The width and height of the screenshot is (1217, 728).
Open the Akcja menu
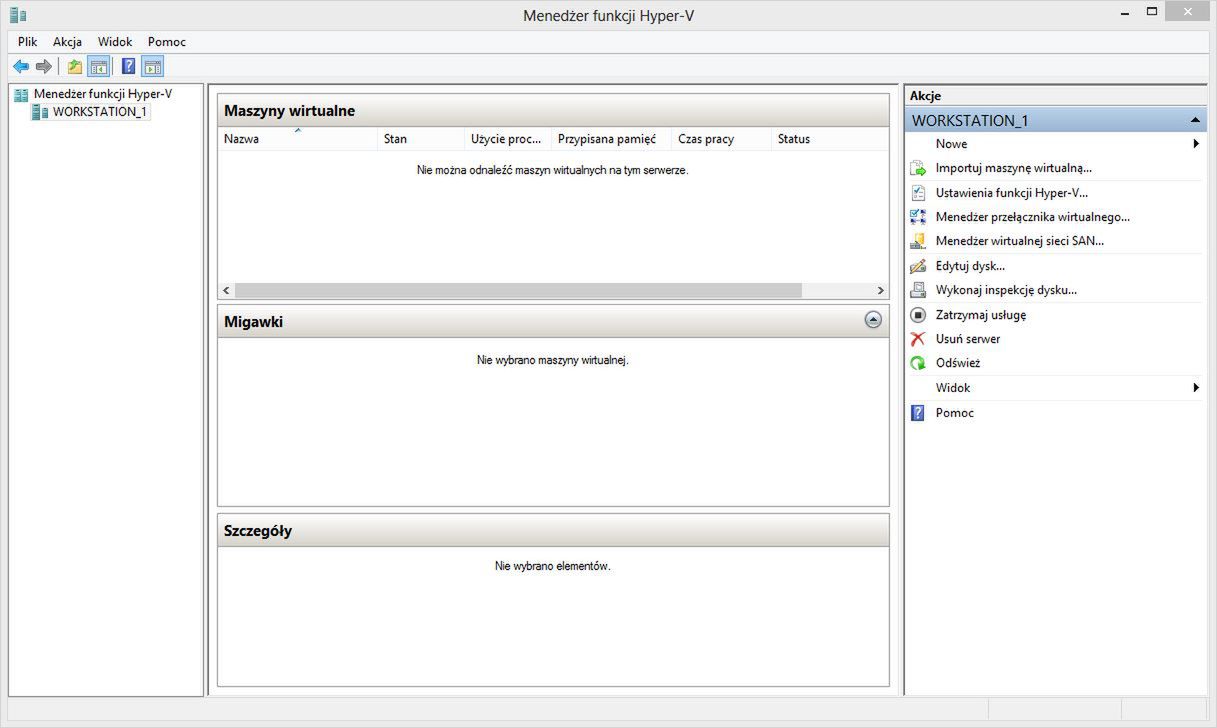(68, 42)
